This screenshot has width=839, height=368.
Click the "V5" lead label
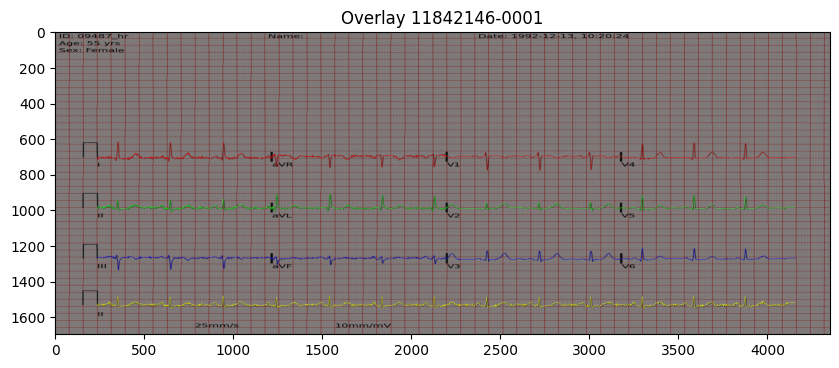pyautogui.click(x=628, y=216)
